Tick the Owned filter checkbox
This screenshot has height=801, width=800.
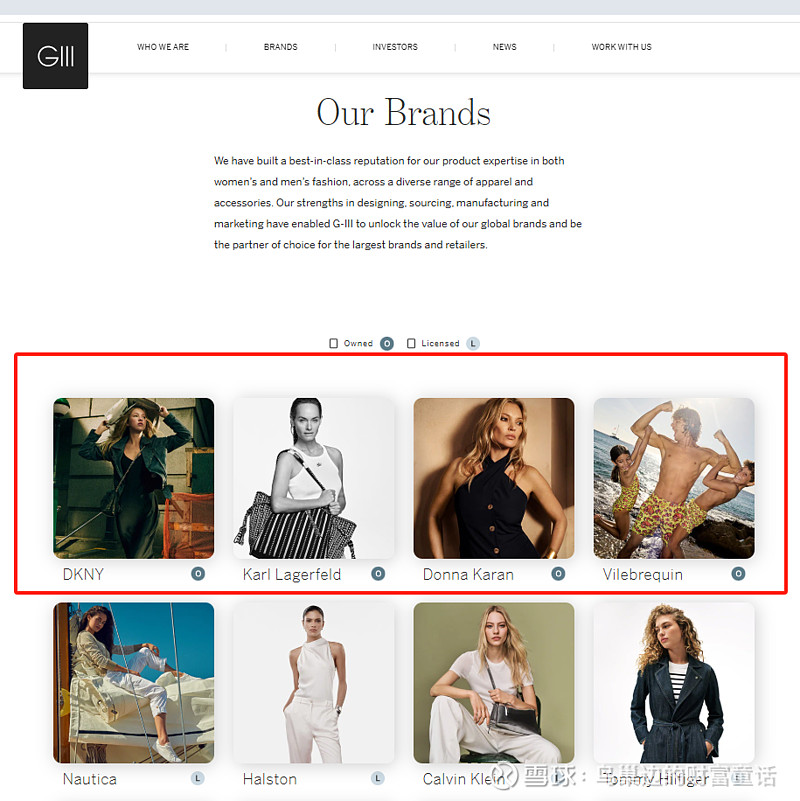pyautogui.click(x=334, y=343)
